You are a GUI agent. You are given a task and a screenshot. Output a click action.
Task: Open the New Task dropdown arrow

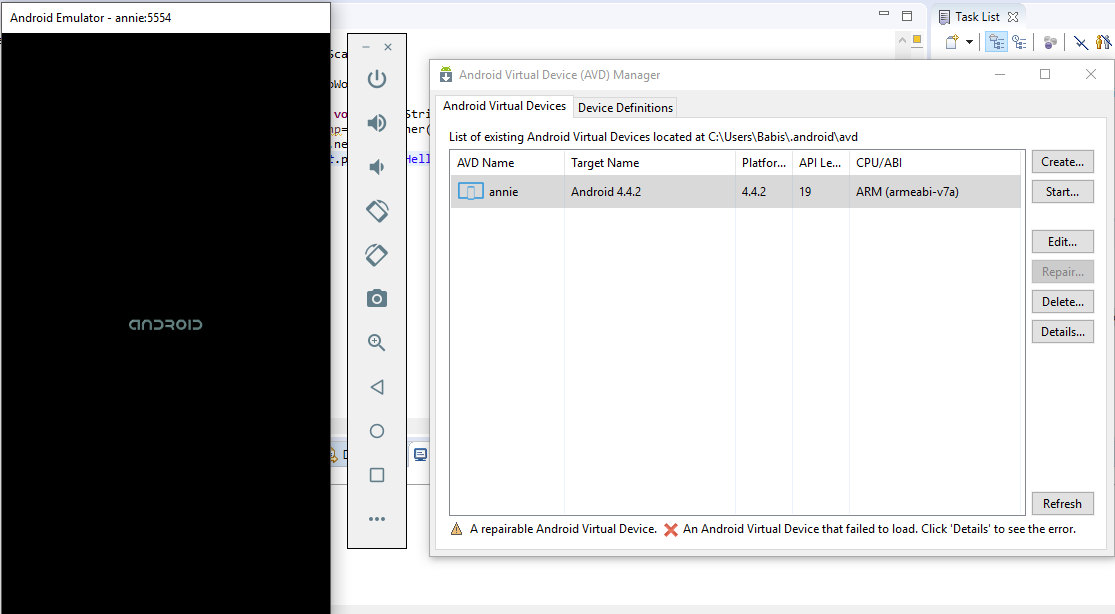click(x=969, y=43)
